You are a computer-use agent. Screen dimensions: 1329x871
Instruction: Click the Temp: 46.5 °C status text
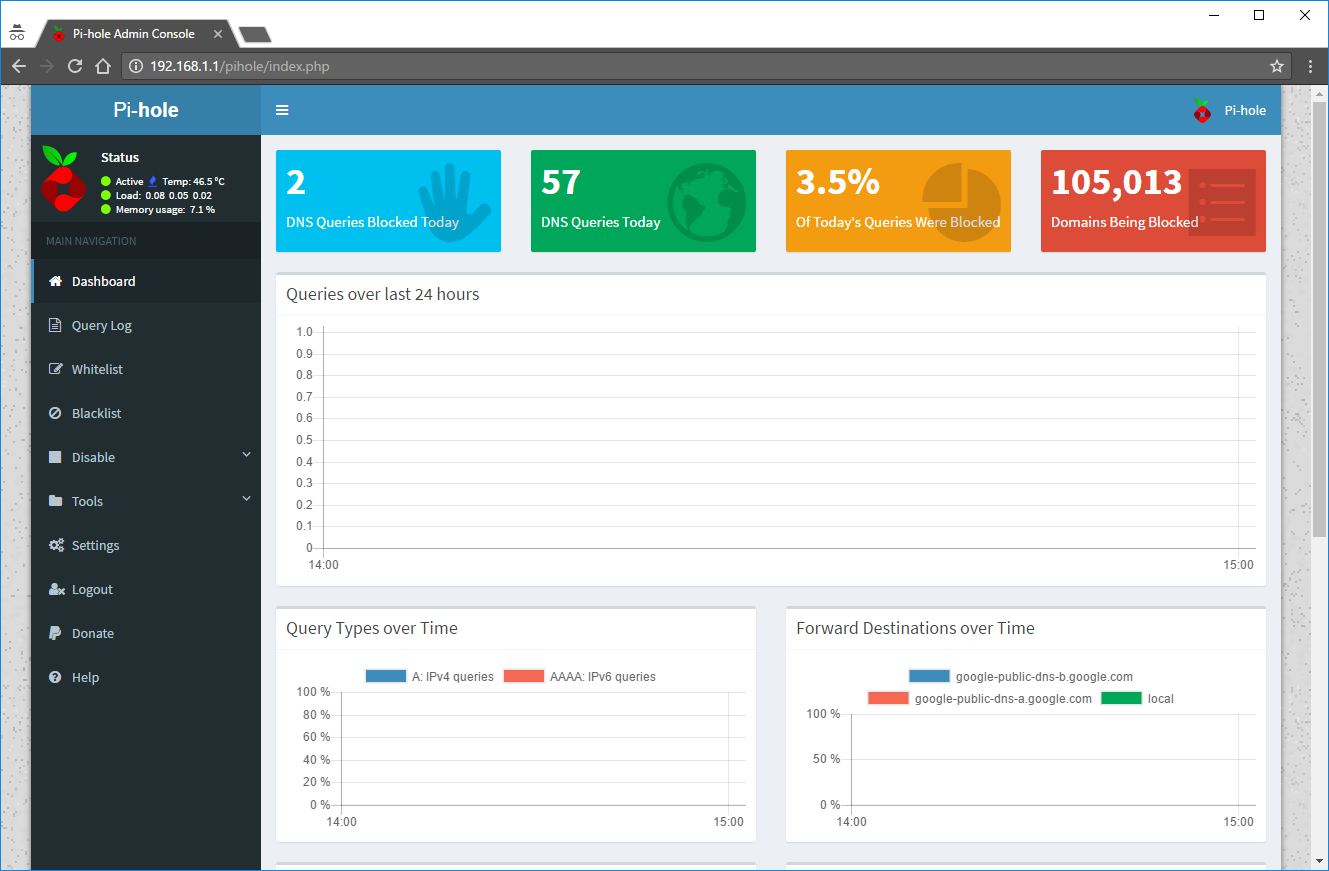pyautogui.click(x=194, y=181)
